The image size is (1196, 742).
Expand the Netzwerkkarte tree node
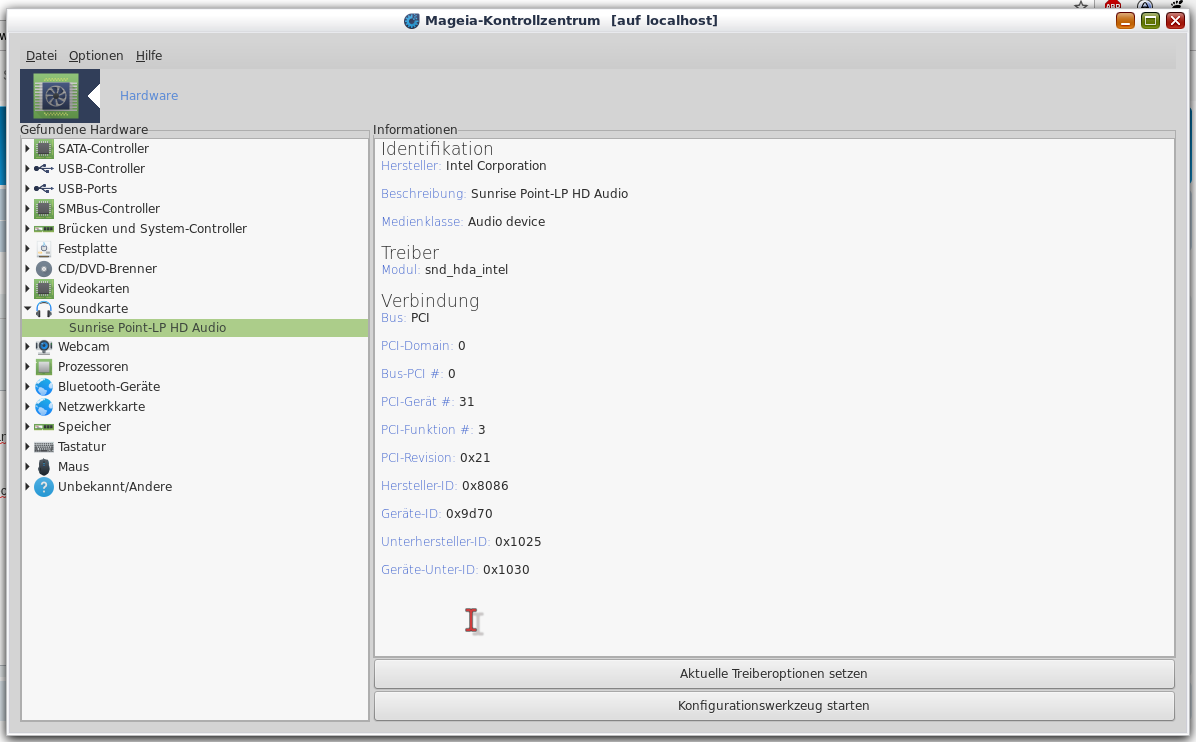click(27, 406)
